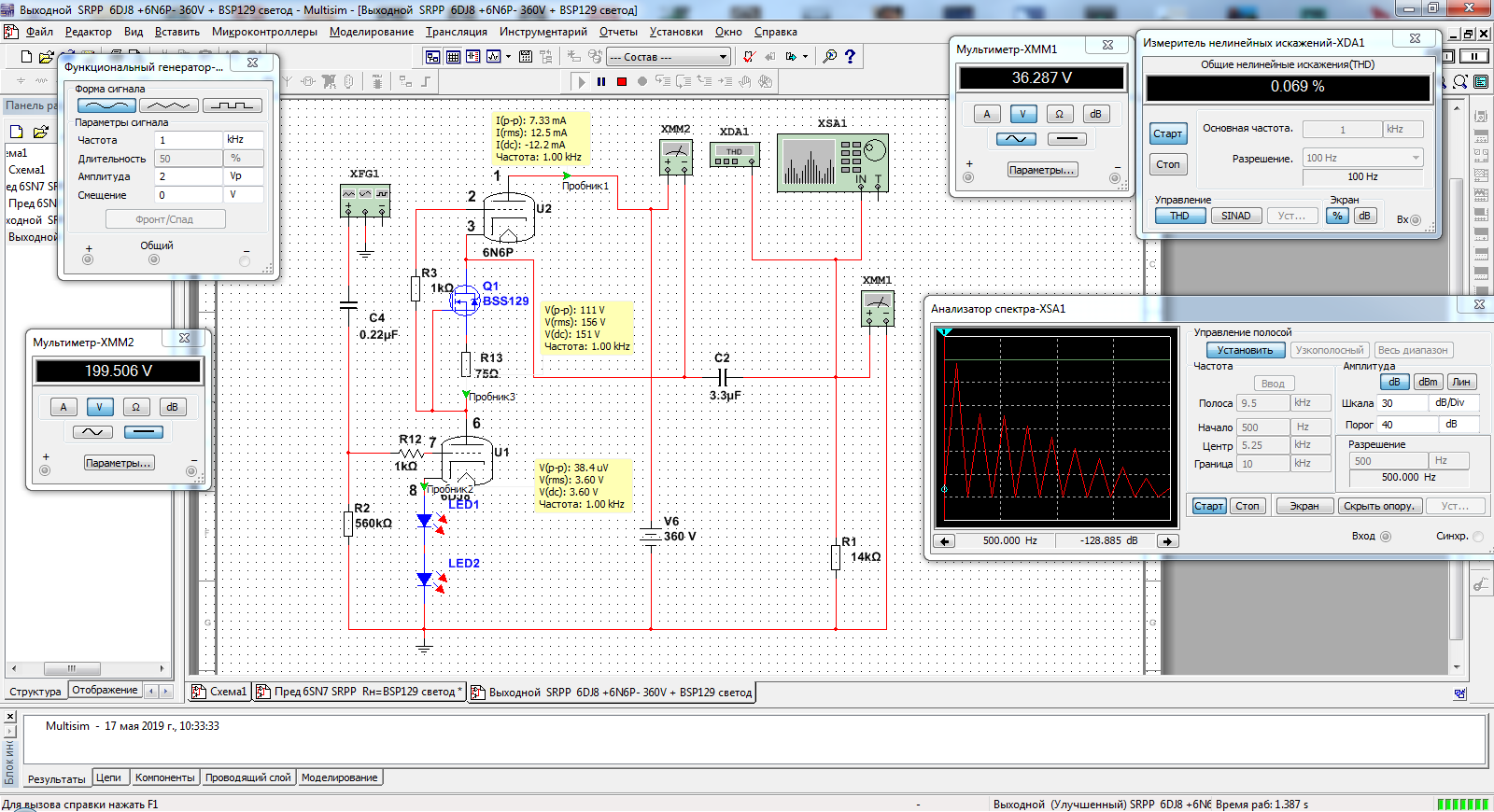
Task: Open function generator frequency unit kHz dropdown
Action: (244, 140)
